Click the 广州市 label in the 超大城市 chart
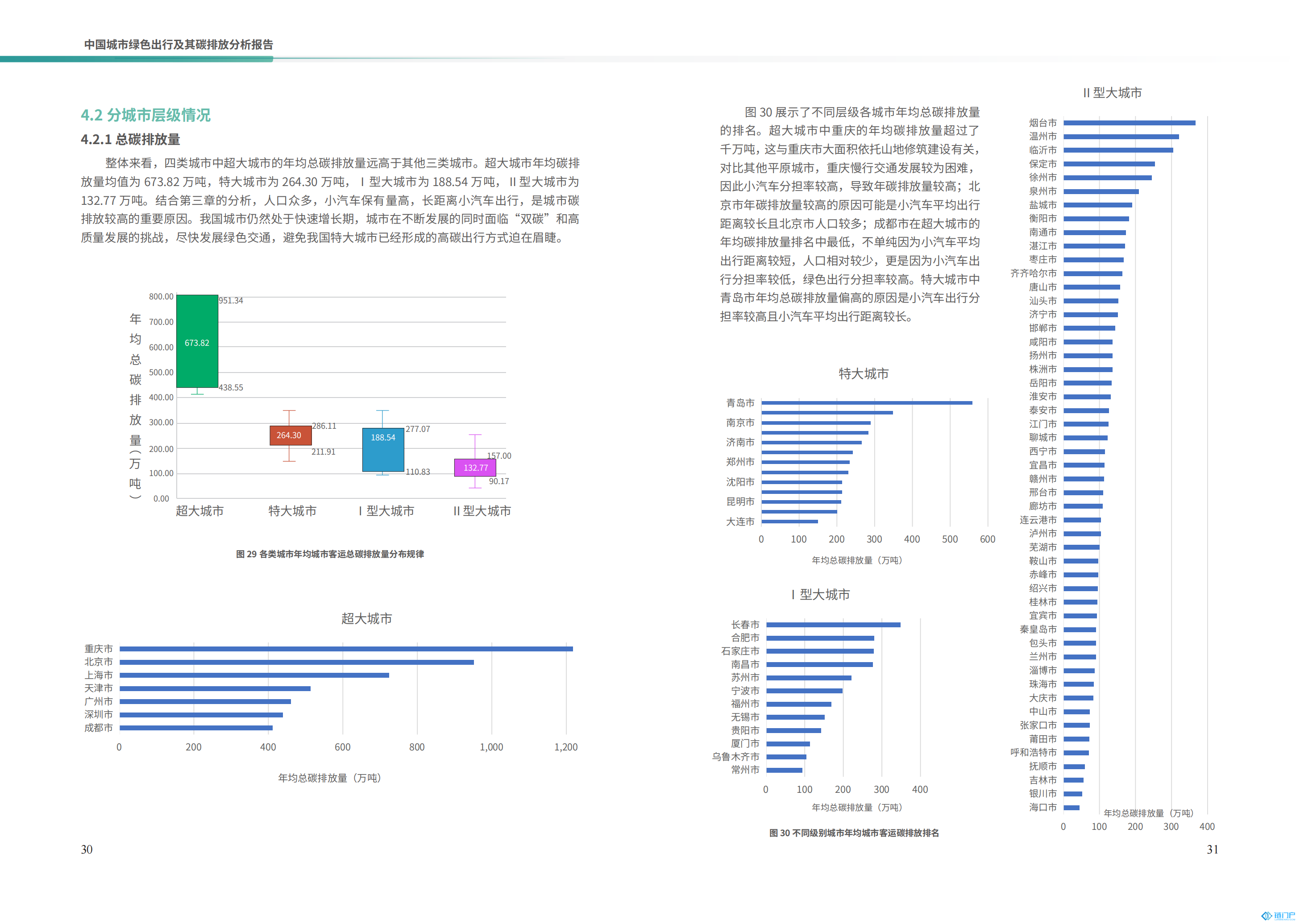Viewport: 1300px width, 924px height. coord(99,701)
